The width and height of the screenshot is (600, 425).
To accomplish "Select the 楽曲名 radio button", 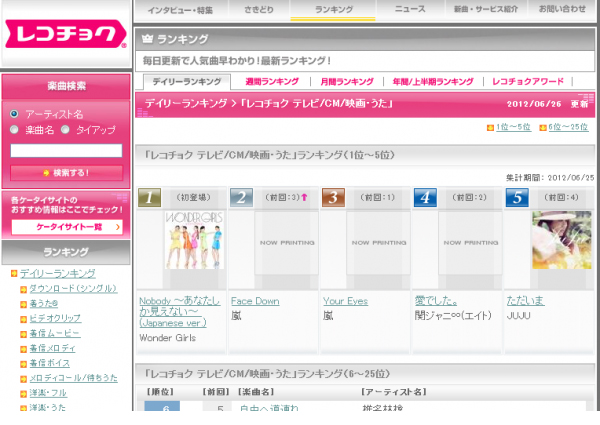I will [x=14, y=130].
